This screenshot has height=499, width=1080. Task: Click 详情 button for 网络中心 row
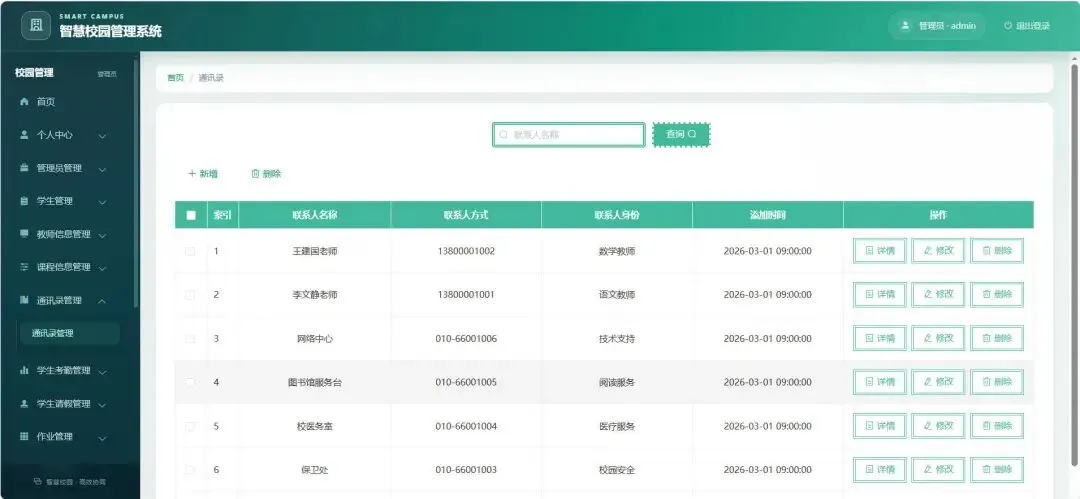880,338
